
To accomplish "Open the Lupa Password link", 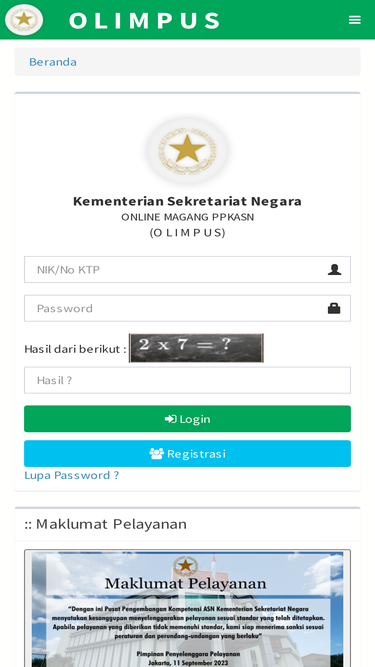I will tap(71, 475).
